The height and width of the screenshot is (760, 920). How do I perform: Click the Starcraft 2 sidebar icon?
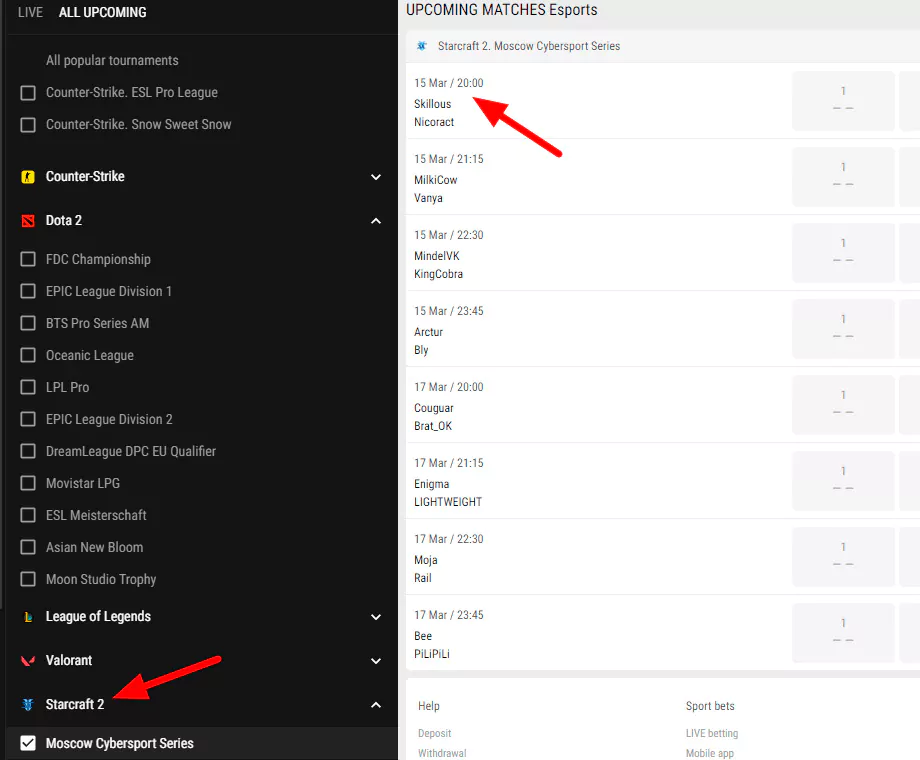point(28,705)
